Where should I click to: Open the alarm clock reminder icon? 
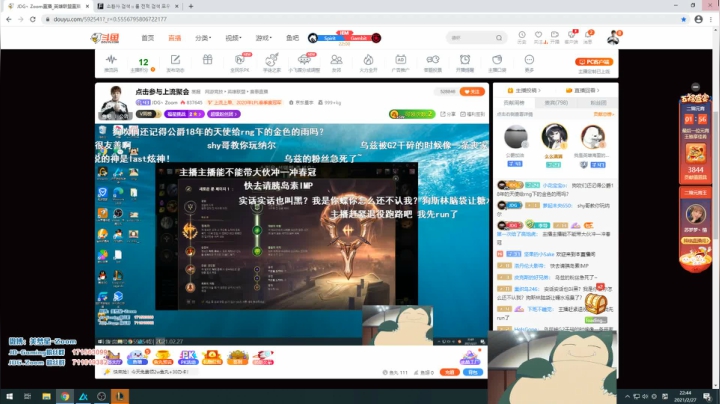pyautogui.click(x=465, y=62)
